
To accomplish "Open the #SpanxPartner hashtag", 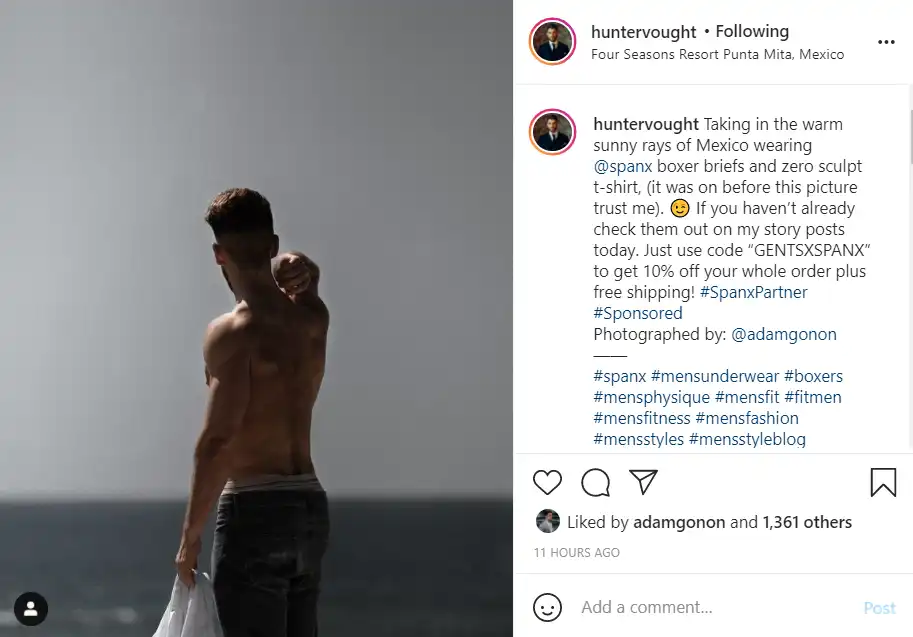I will 753,292.
